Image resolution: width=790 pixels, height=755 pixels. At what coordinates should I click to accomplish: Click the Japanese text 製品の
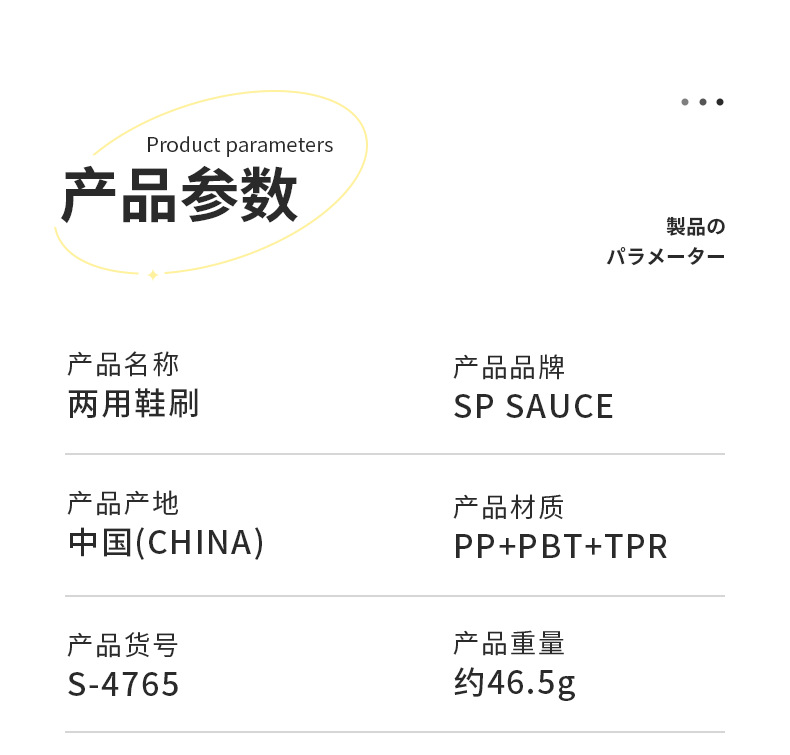(695, 227)
